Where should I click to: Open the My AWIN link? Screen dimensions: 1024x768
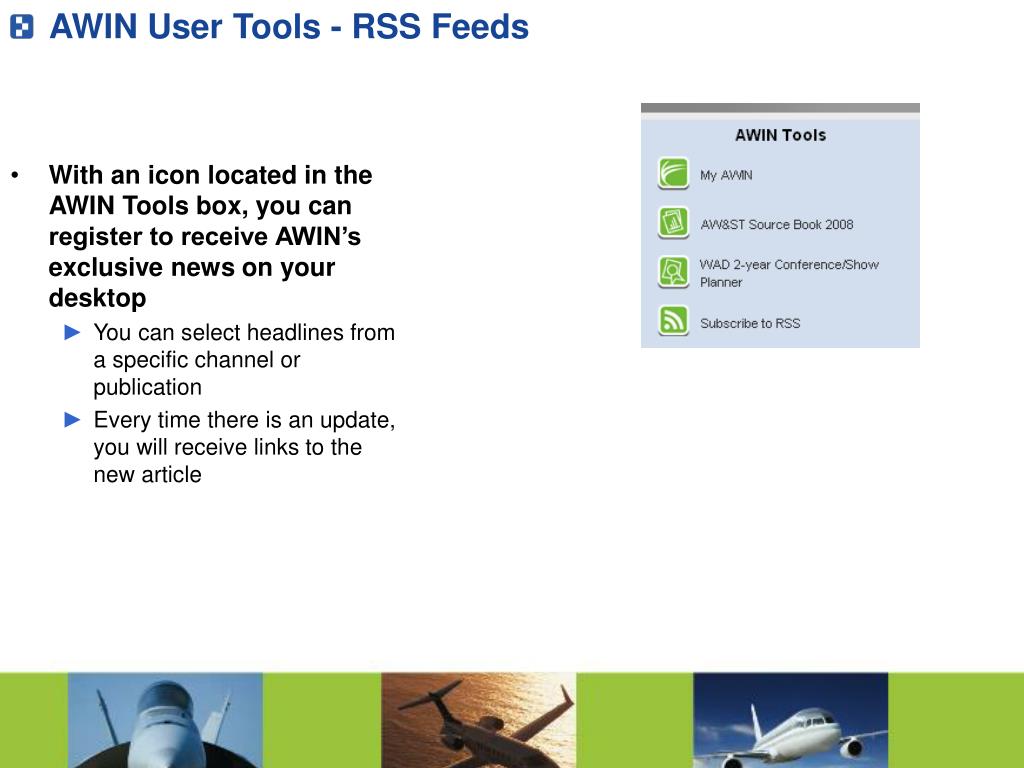[726, 175]
